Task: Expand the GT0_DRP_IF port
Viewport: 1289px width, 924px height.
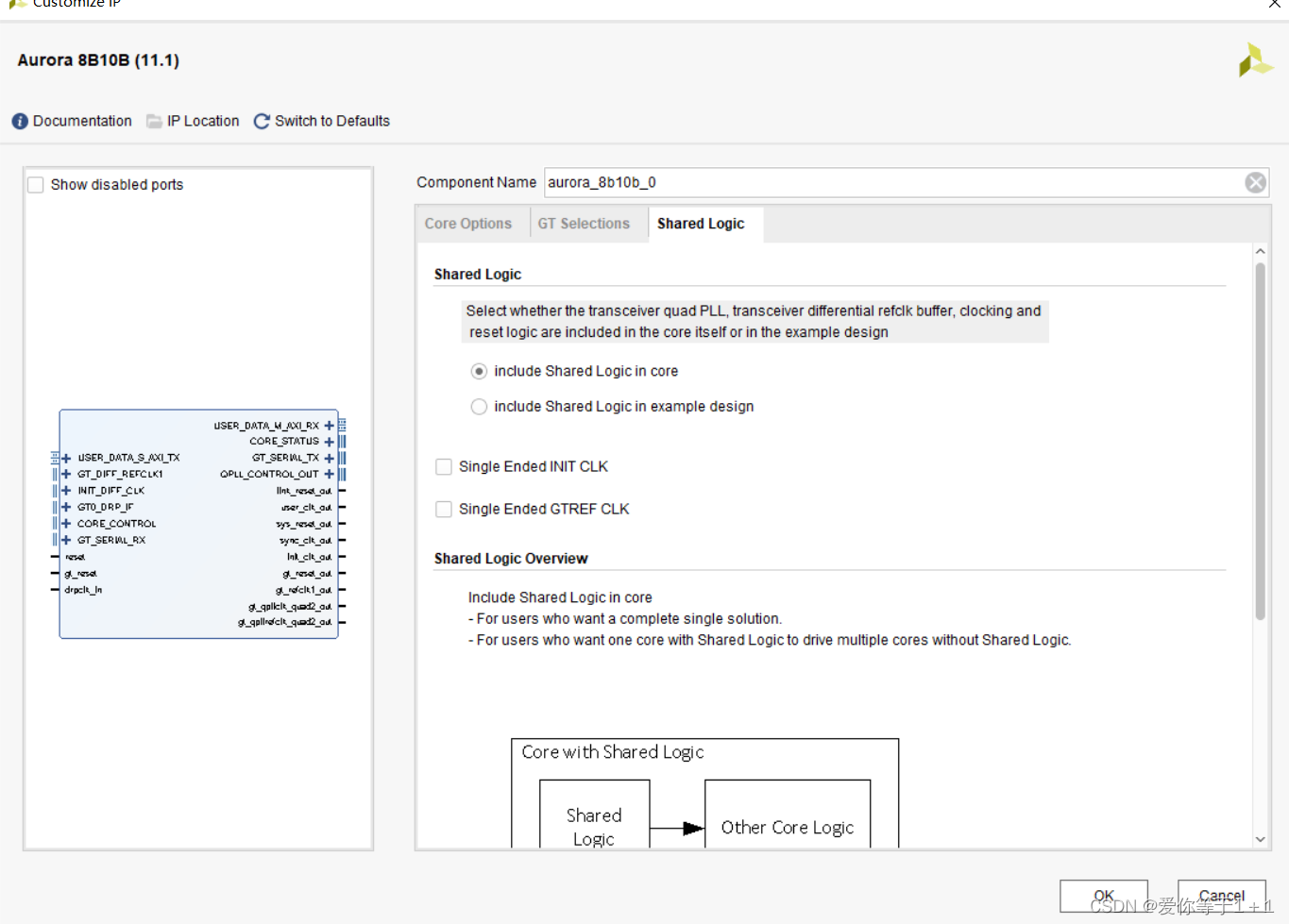Action: [x=66, y=507]
